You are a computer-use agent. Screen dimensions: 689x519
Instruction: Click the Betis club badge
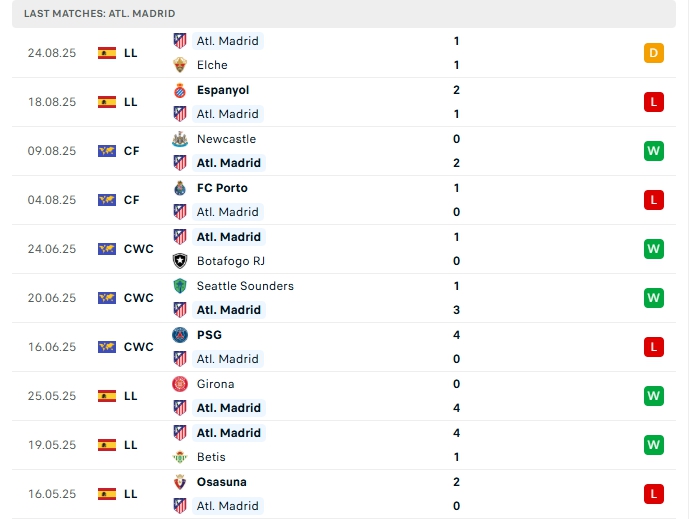180,457
